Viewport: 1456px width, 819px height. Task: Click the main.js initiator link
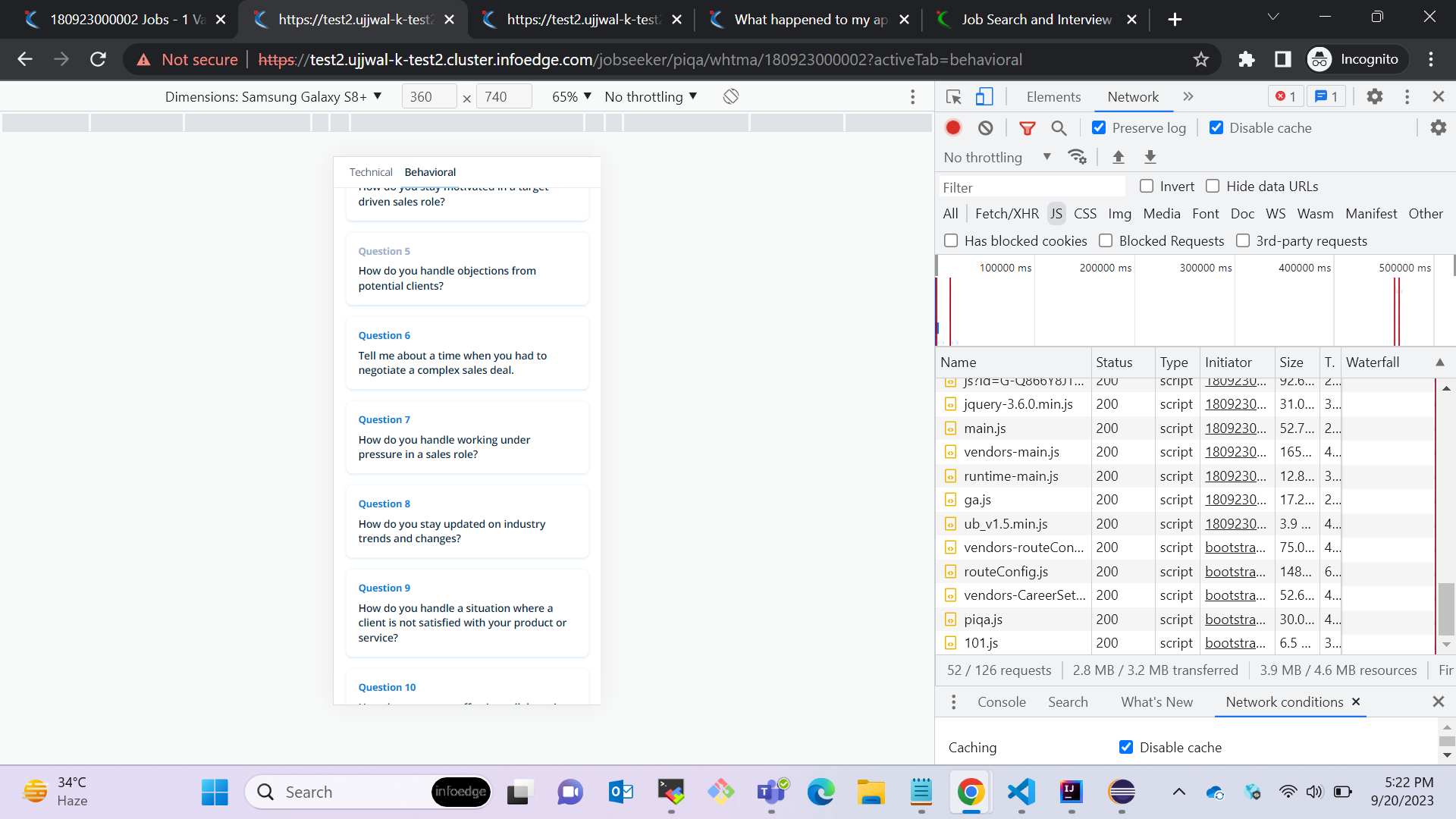[1235, 428]
